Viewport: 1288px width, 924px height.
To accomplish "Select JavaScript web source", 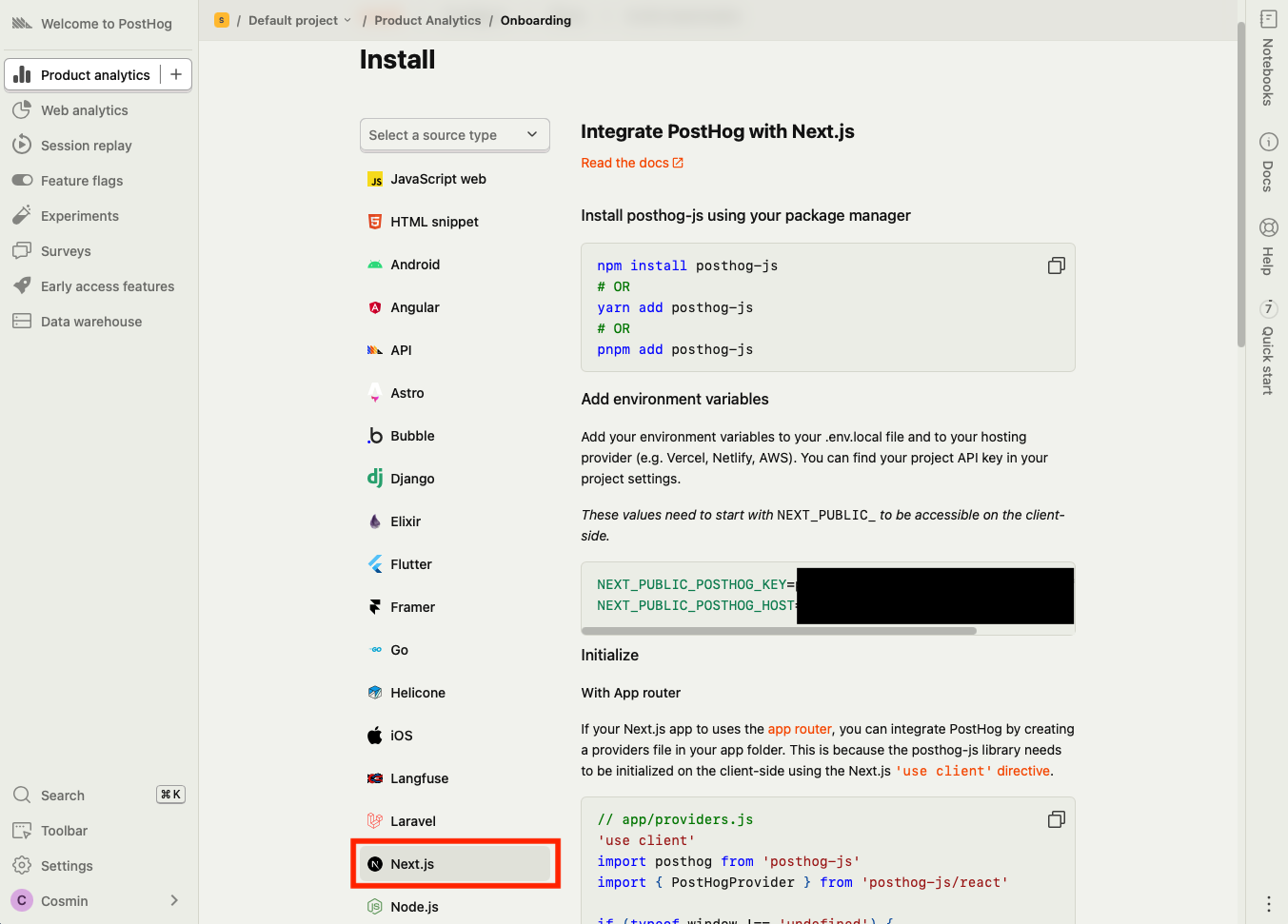I will pyautogui.click(x=455, y=179).
